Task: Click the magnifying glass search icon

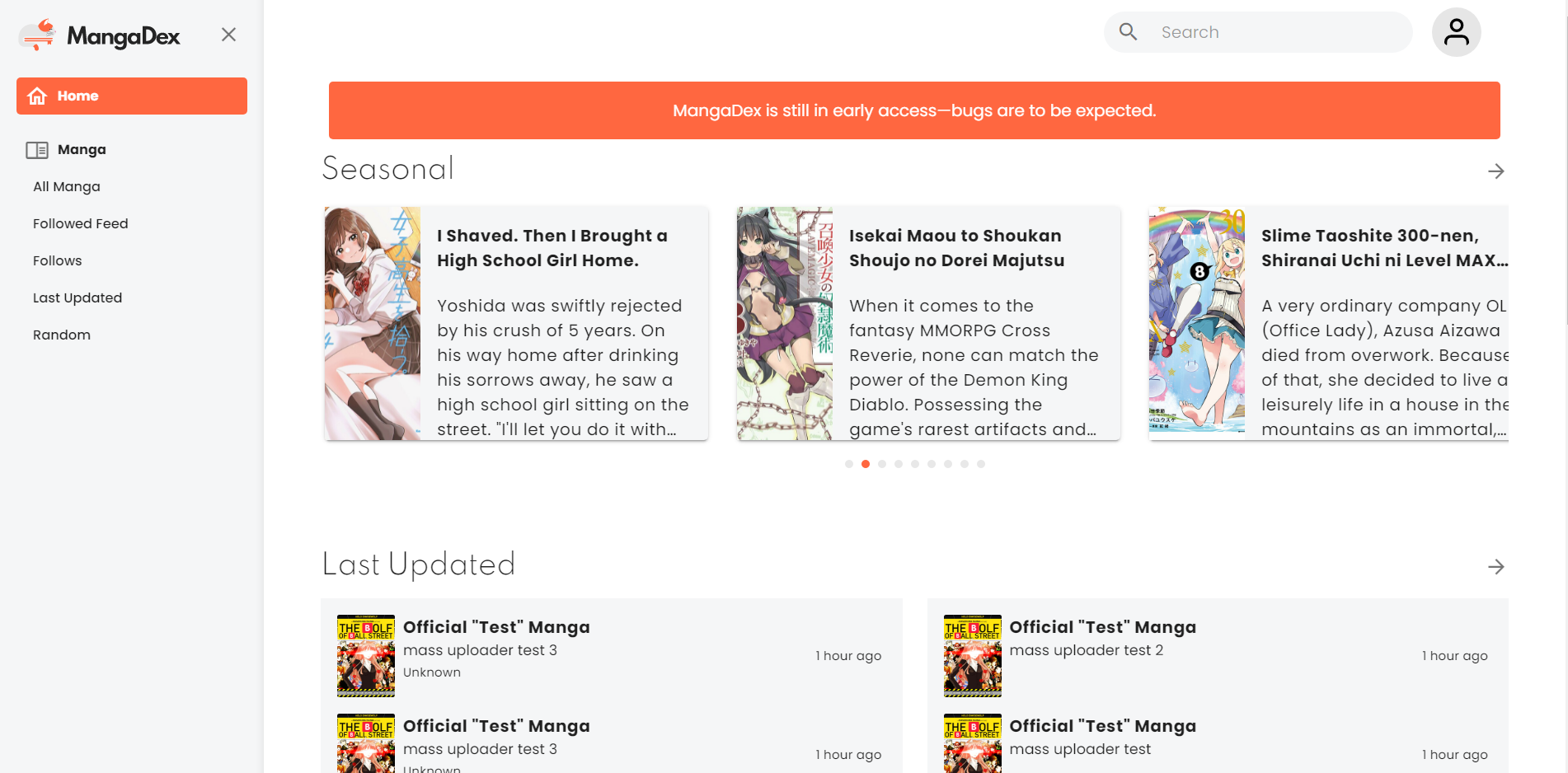Action: (x=1128, y=32)
